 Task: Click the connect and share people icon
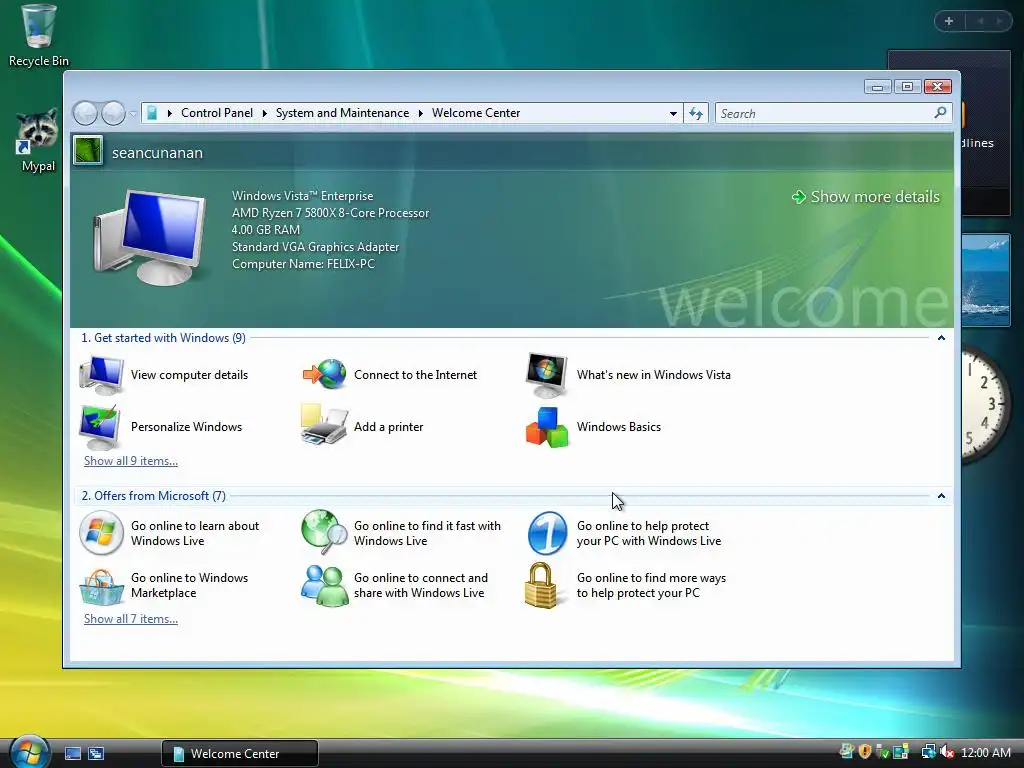click(x=325, y=586)
